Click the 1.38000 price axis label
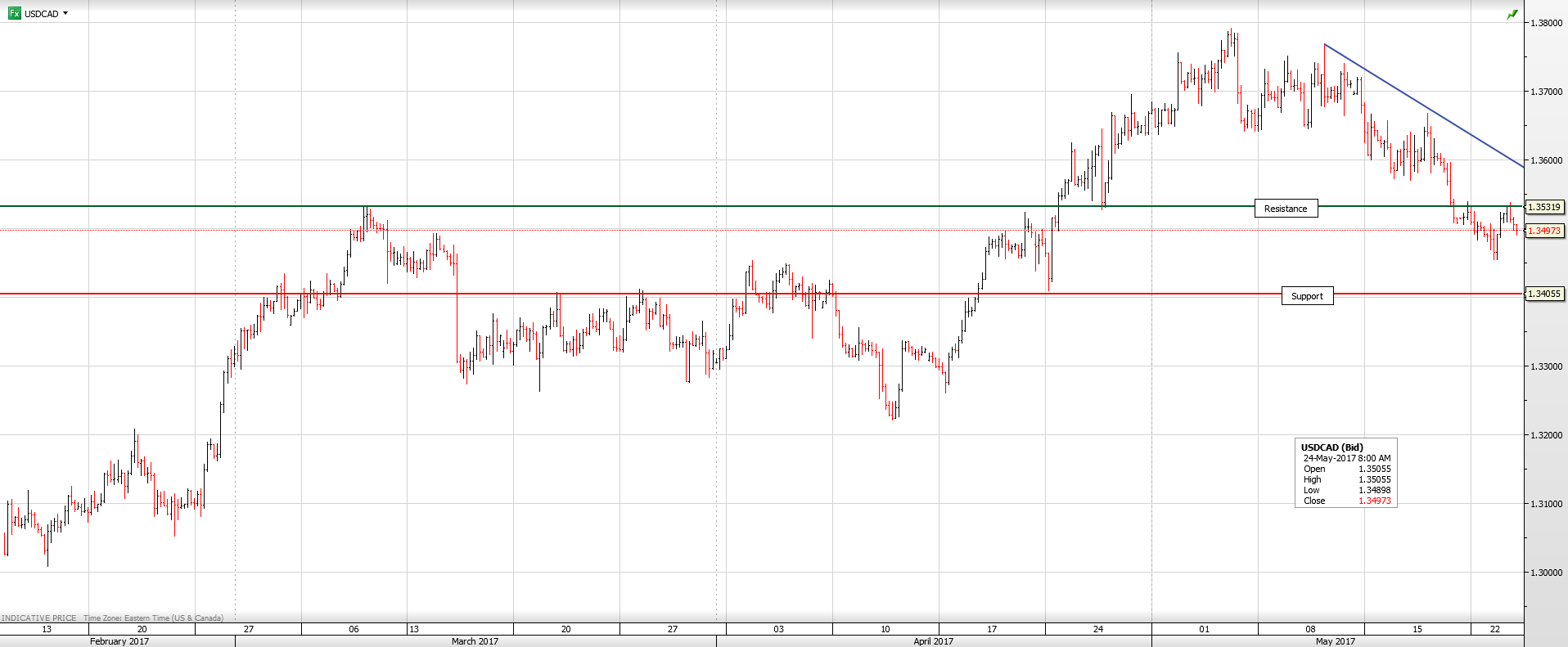Image resolution: width=1568 pixels, height=647 pixels. (x=1546, y=23)
